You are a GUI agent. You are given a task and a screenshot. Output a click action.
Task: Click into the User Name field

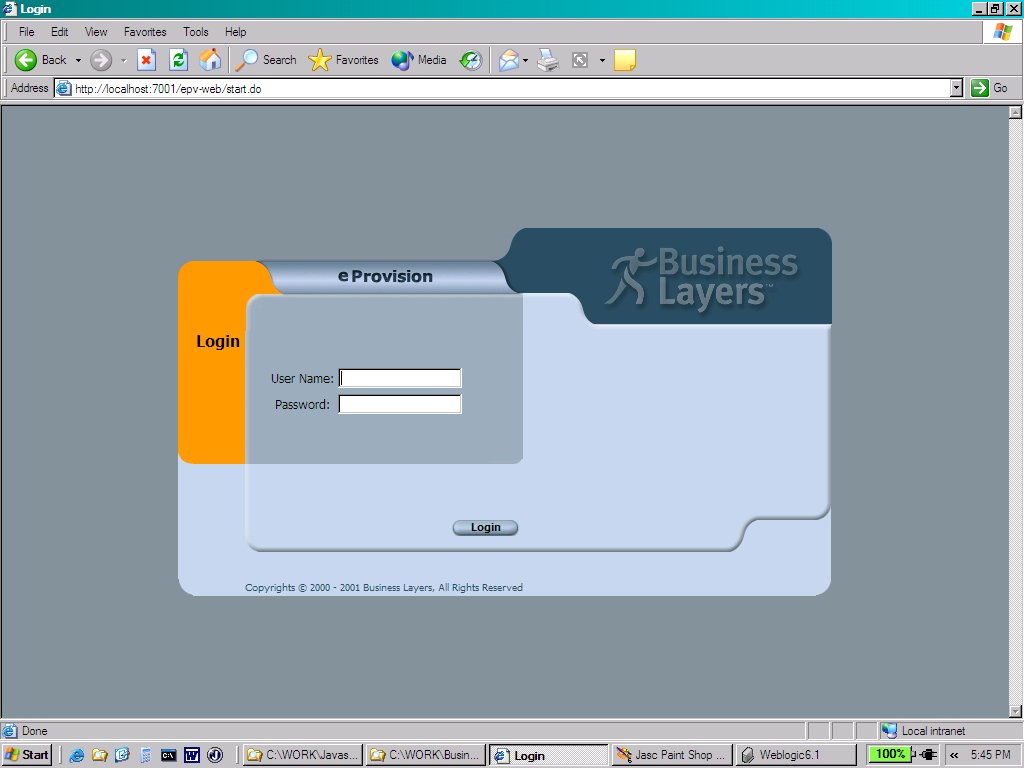[x=400, y=378]
